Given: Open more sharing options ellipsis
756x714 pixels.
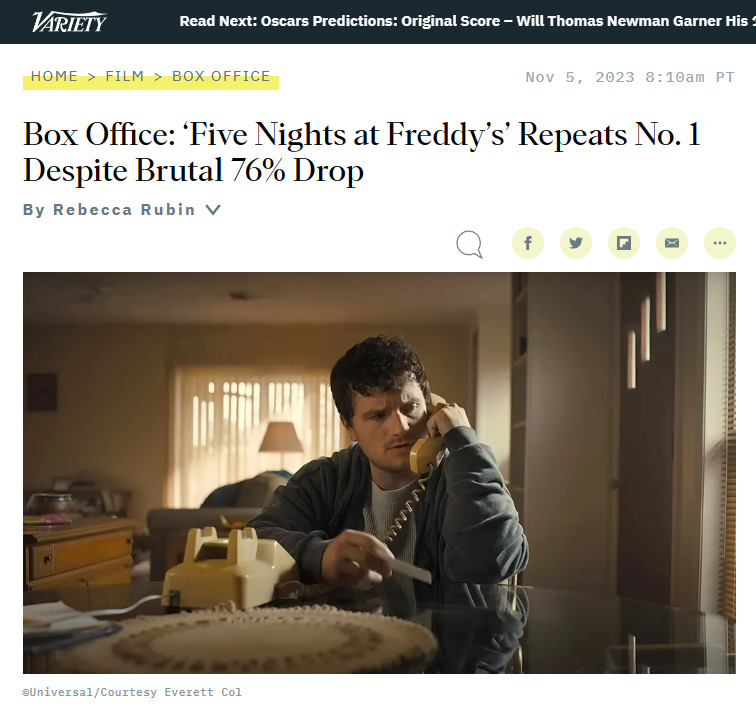Looking at the screenshot, I should pyautogui.click(x=720, y=243).
